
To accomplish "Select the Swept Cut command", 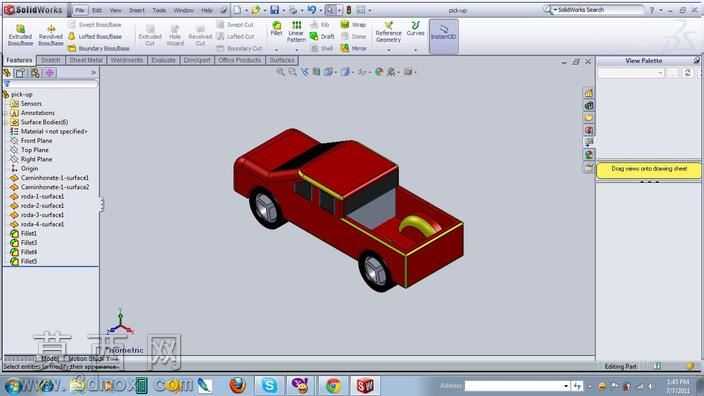I will click(235, 25).
